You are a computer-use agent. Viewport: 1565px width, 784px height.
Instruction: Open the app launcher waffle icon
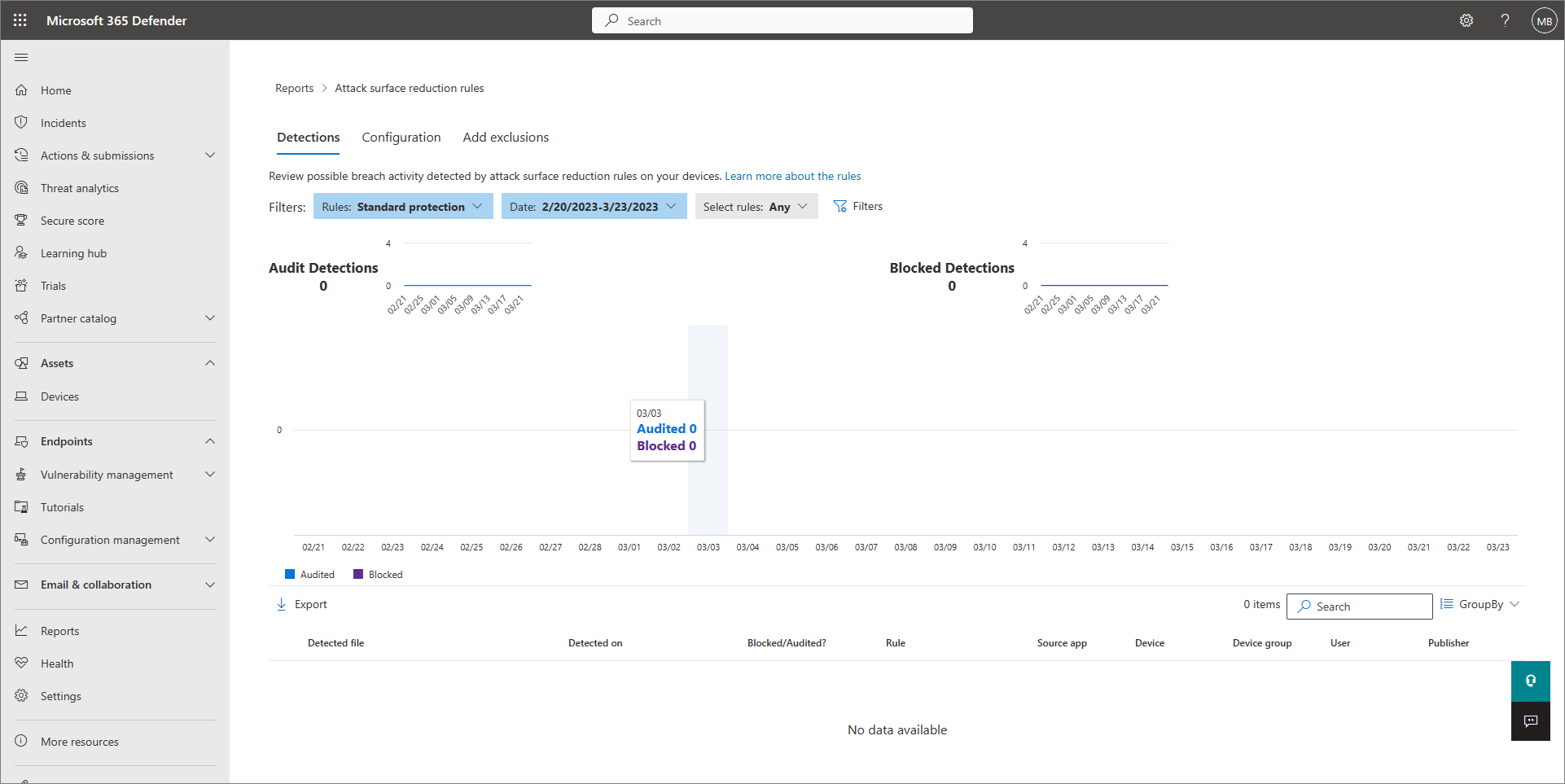[x=20, y=20]
